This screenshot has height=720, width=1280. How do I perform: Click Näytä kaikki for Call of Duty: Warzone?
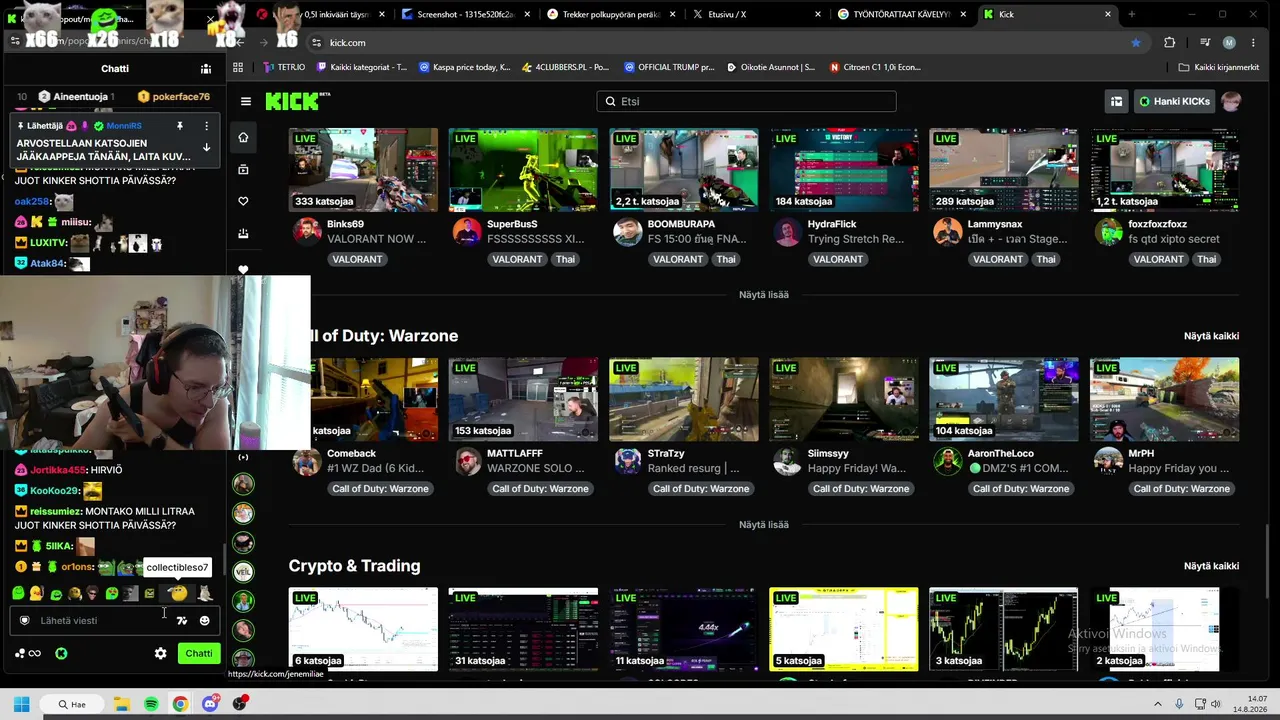1211,336
